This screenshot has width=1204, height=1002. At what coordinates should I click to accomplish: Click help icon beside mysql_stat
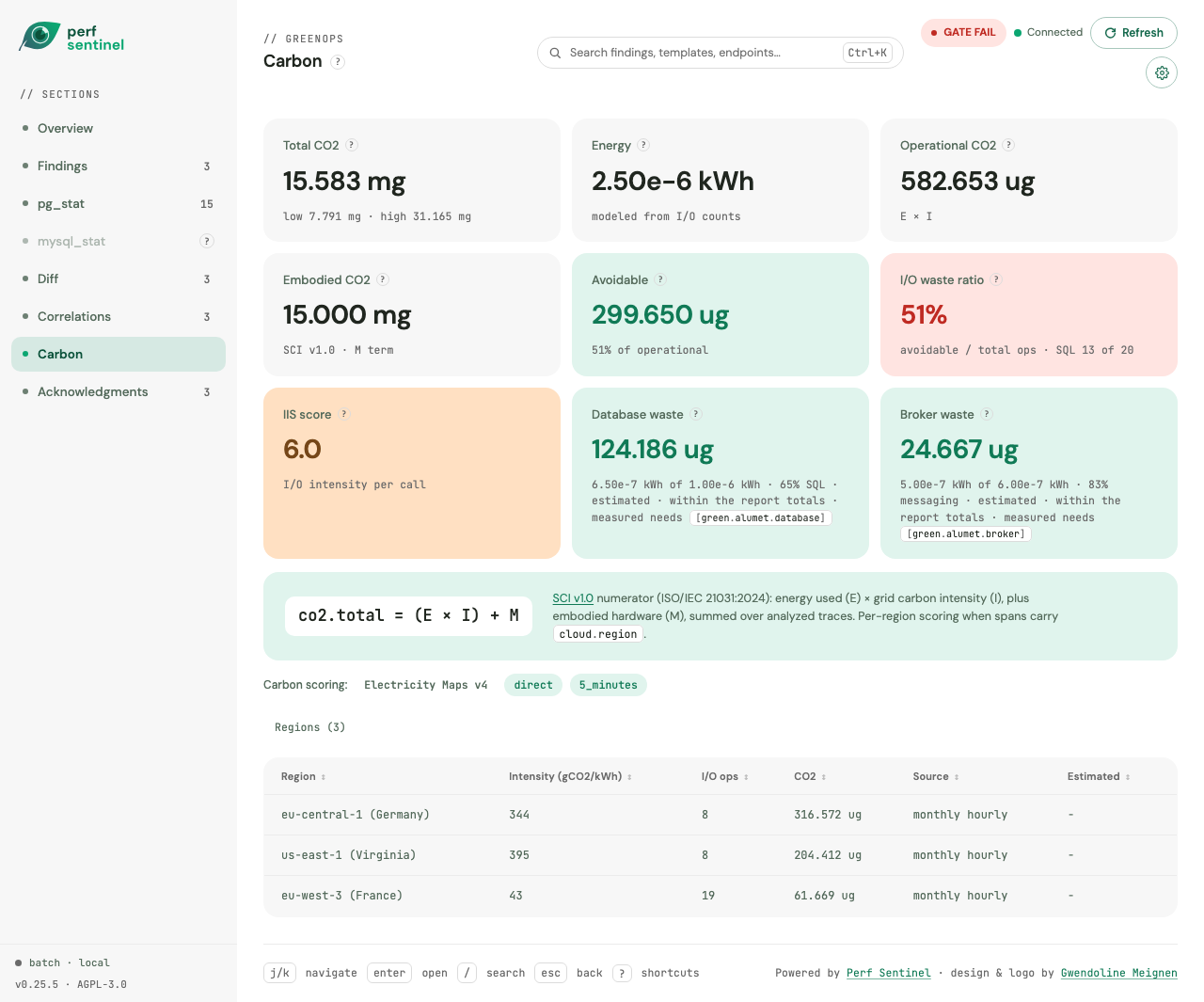tap(207, 241)
